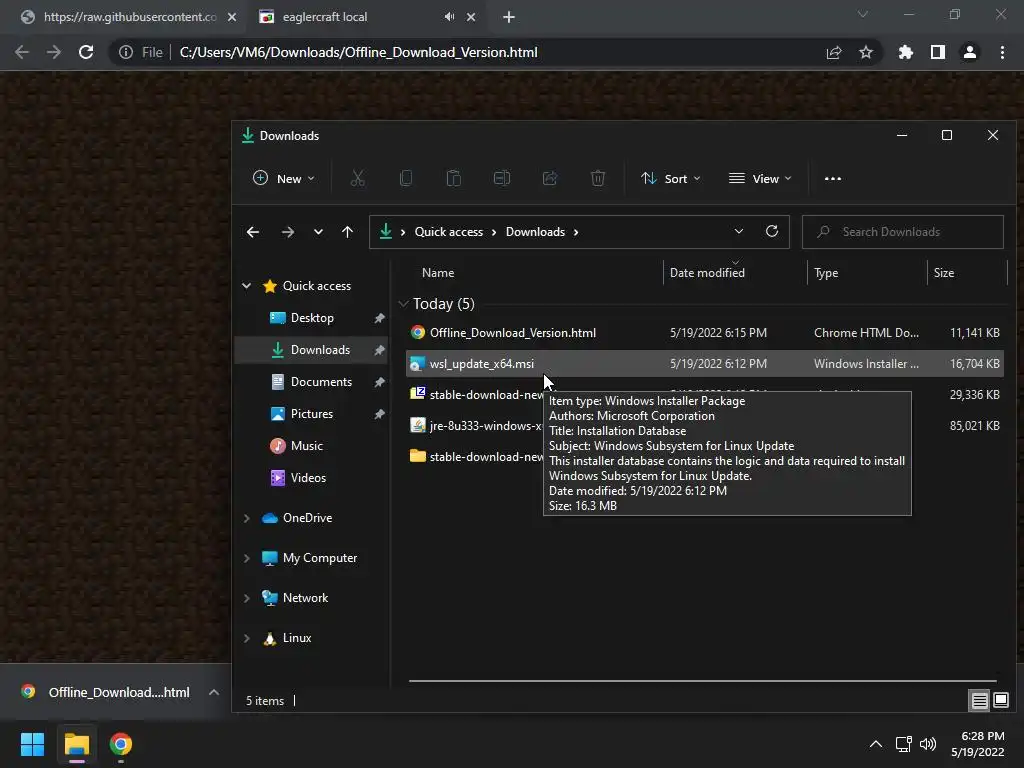This screenshot has width=1024, height=768.
Task: Expand the My Computer tree node
Action: pos(247,558)
